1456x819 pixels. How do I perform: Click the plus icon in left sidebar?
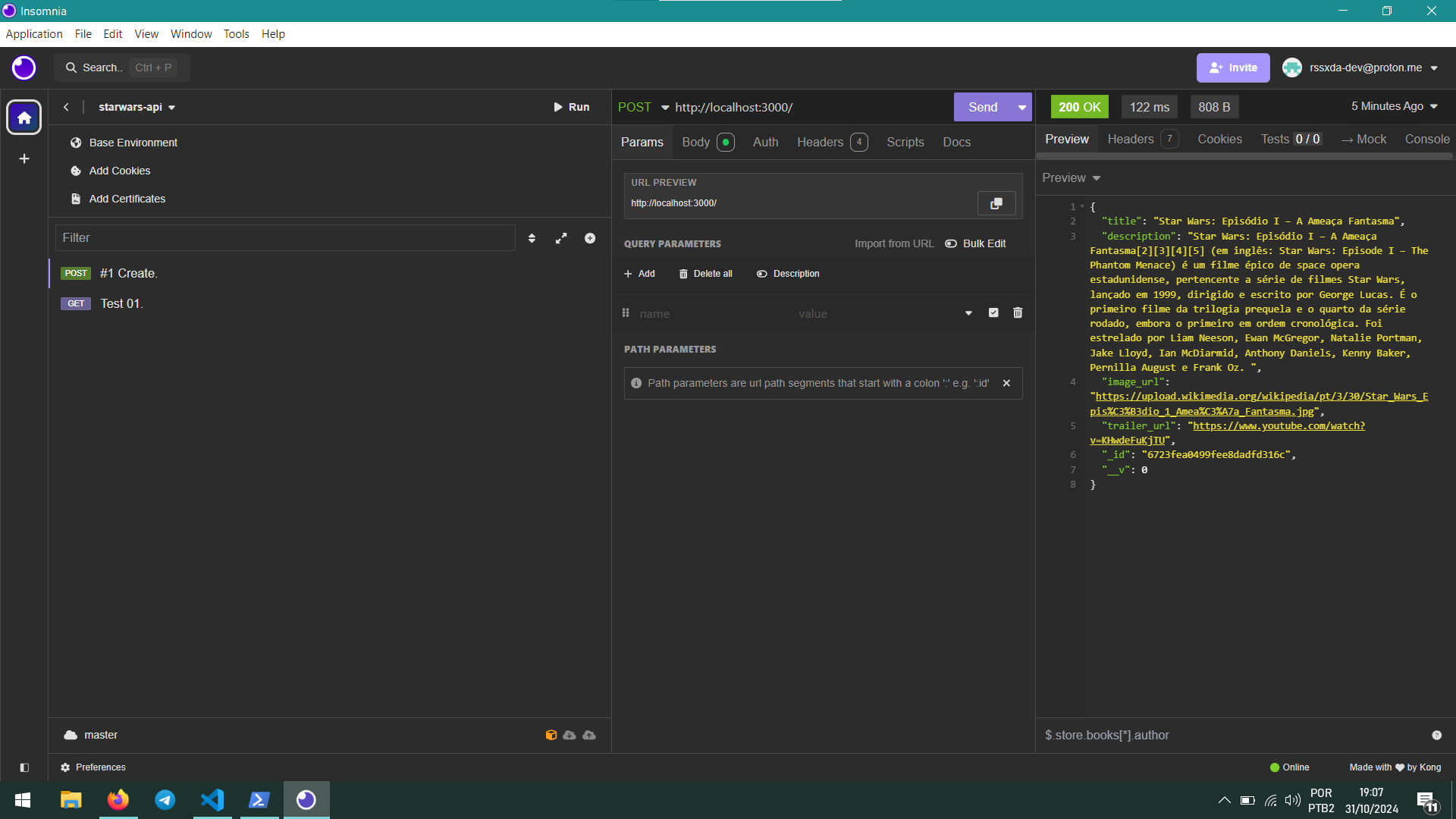pos(24,158)
